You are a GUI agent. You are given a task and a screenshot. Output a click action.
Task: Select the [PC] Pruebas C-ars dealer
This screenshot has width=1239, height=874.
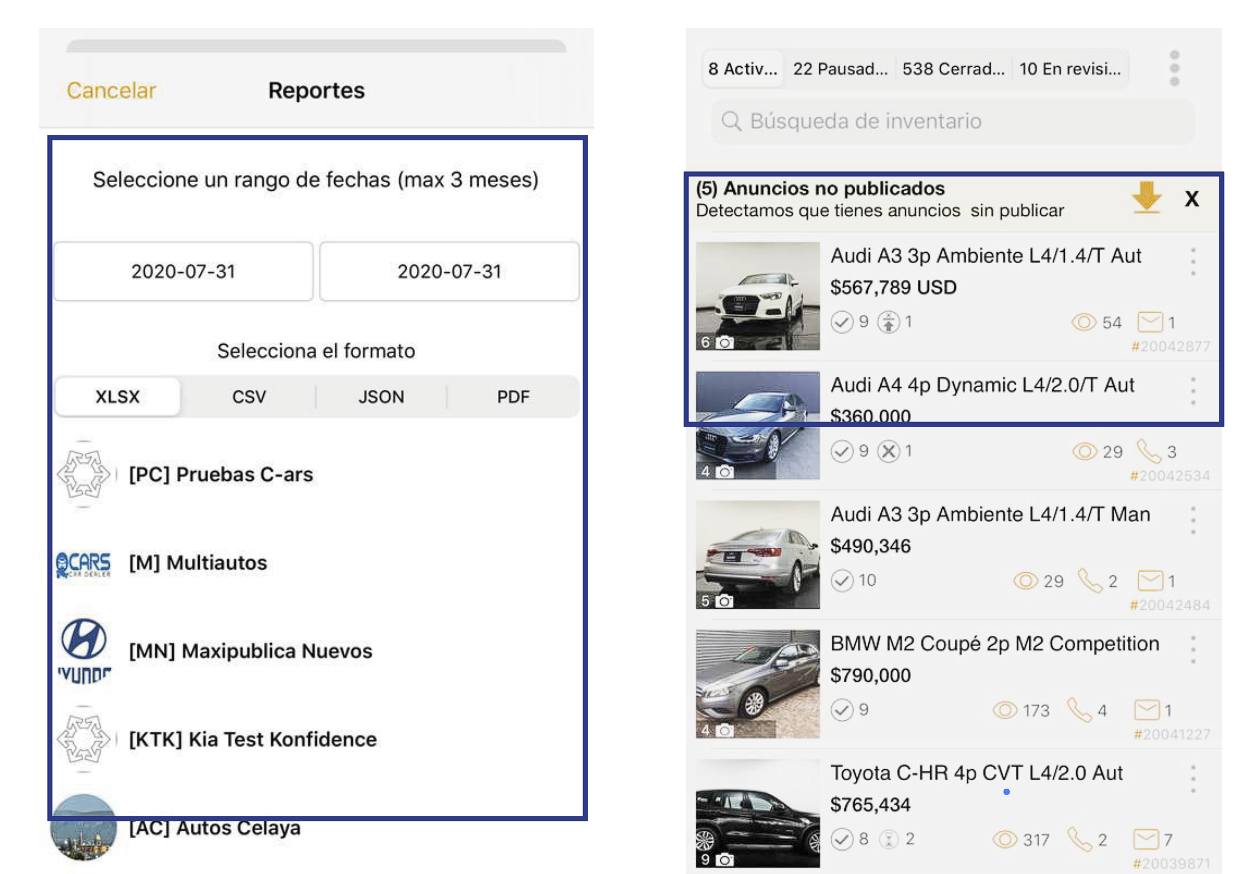click(316, 475)
